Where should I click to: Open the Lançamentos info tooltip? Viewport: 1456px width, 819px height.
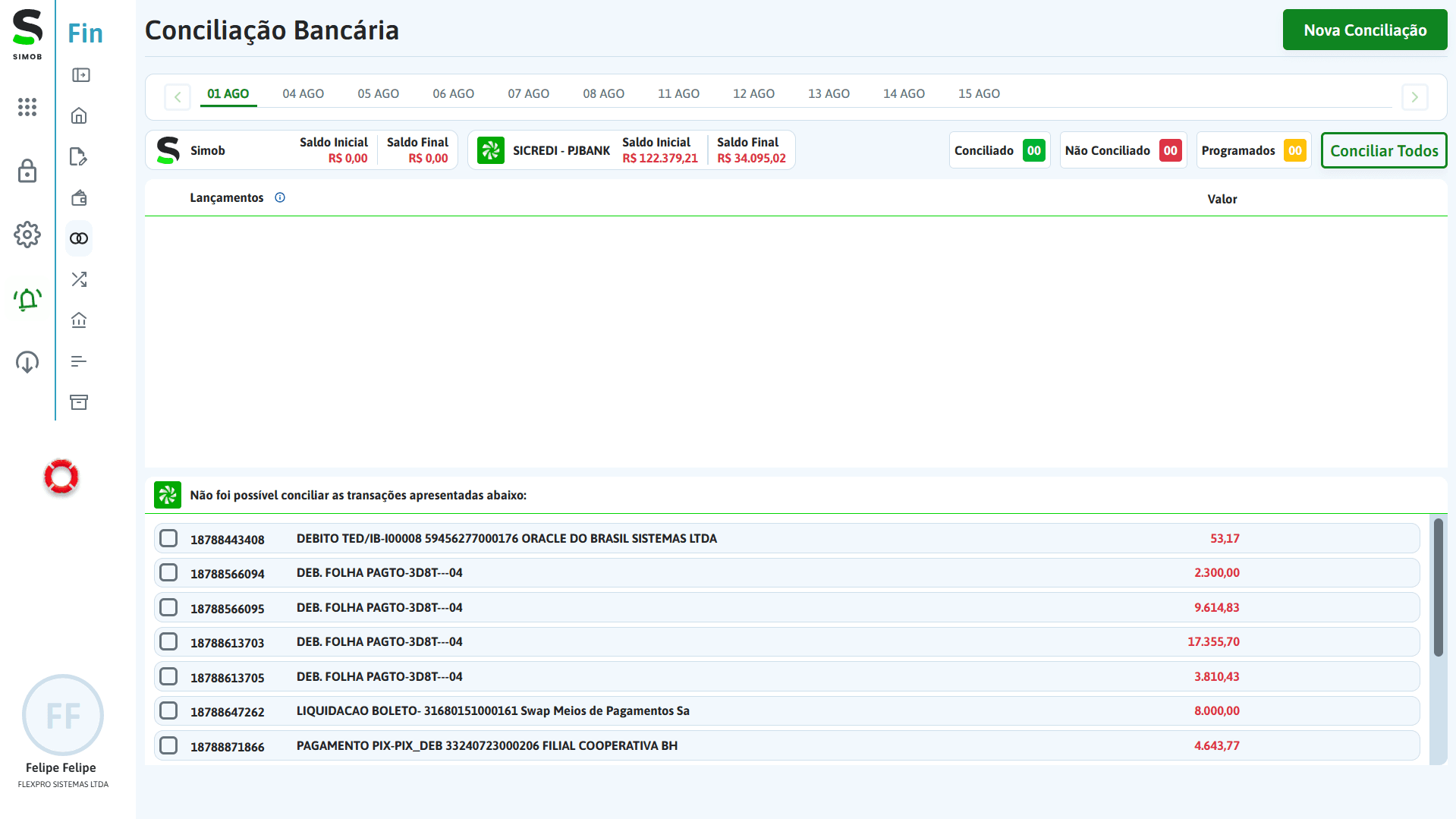(279, 197)
